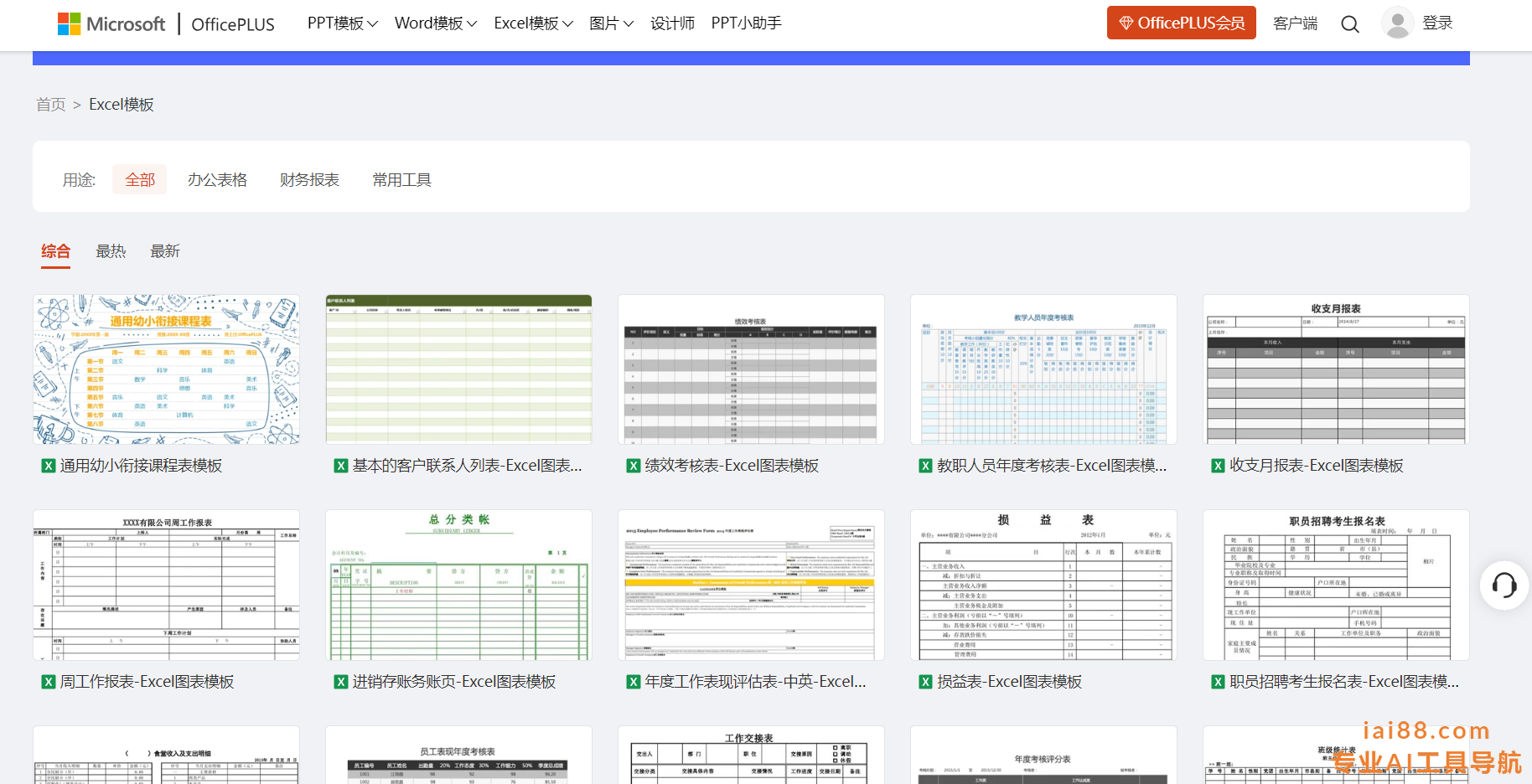Screen dimensions: 1532x784
Task: Expand the Excel模板 dropdown menu
Action: click(x=534, y=23)
